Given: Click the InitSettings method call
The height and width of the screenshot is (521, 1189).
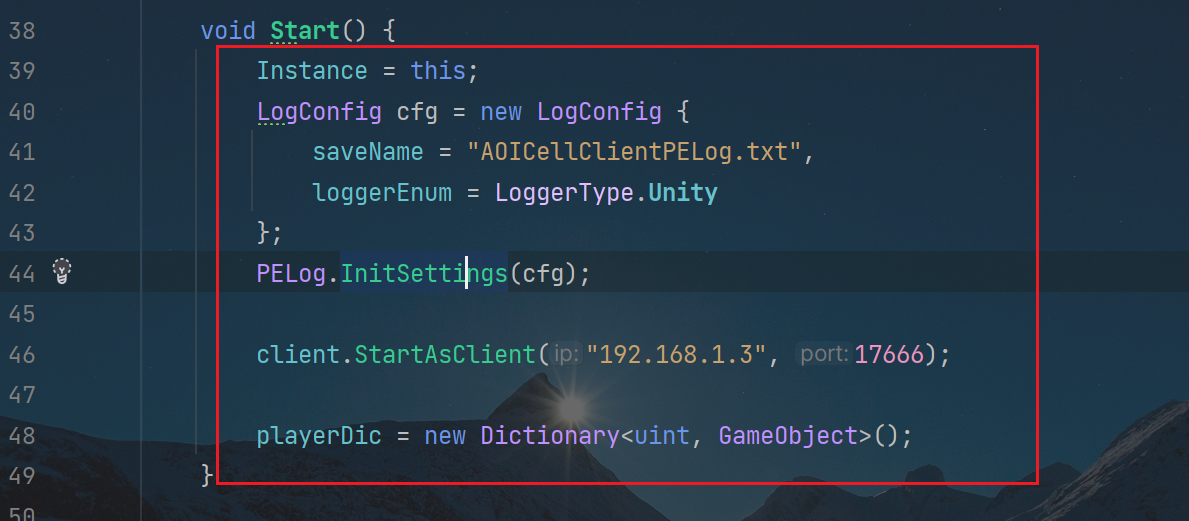Looking at the screenshot, I should (424, 274).
